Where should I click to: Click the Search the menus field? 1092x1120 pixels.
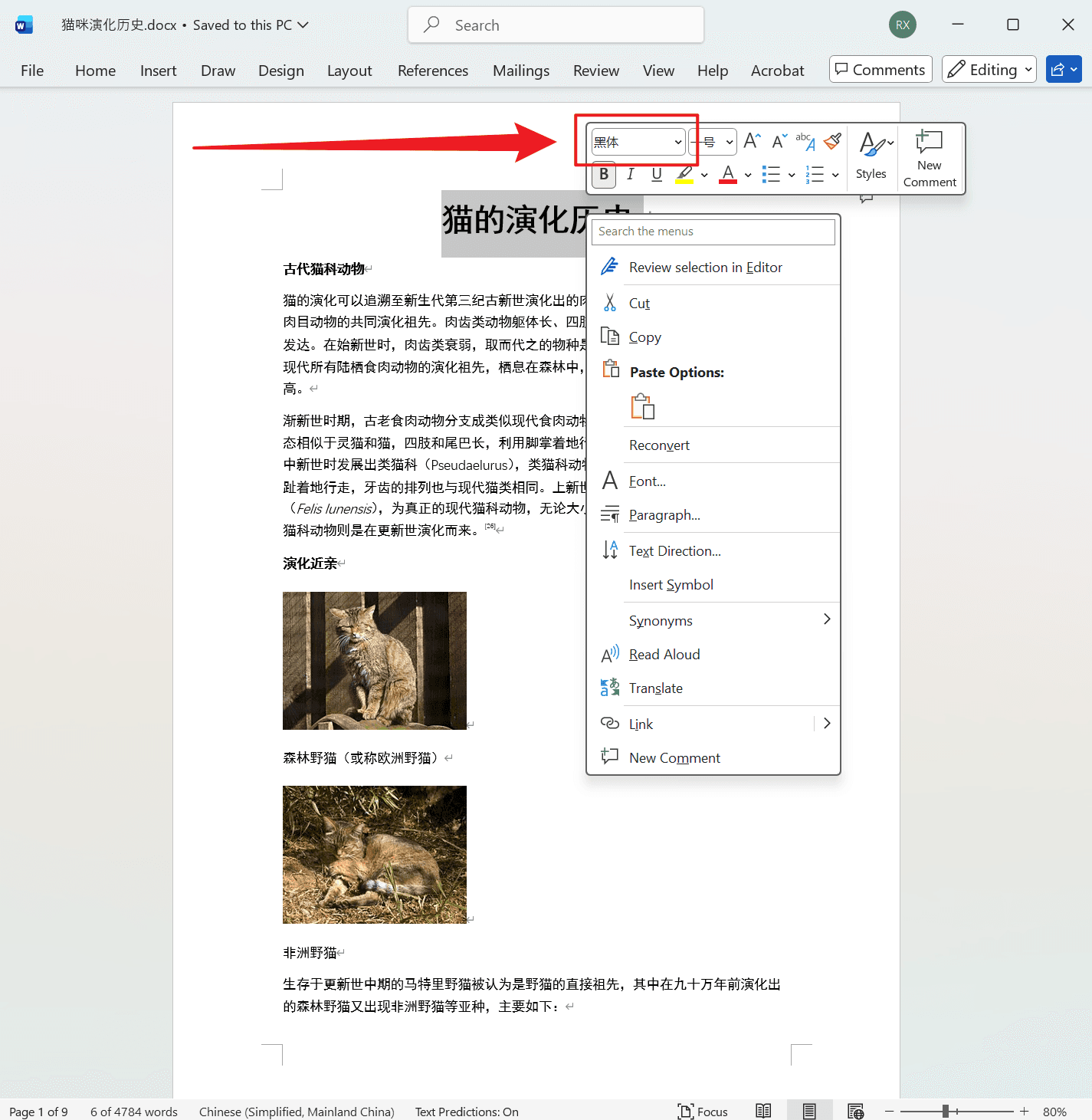pos(712,232)
